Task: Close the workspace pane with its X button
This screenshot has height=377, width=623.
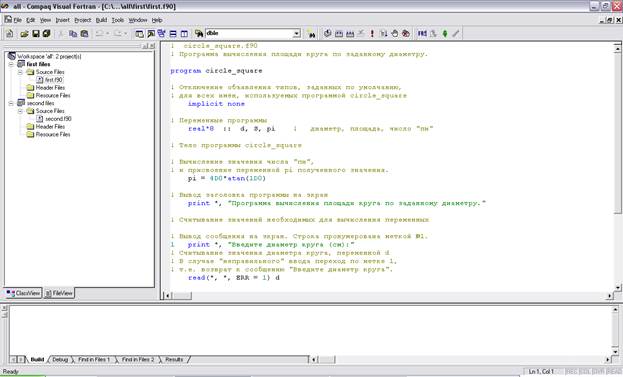Action: (x=152, y=46)
